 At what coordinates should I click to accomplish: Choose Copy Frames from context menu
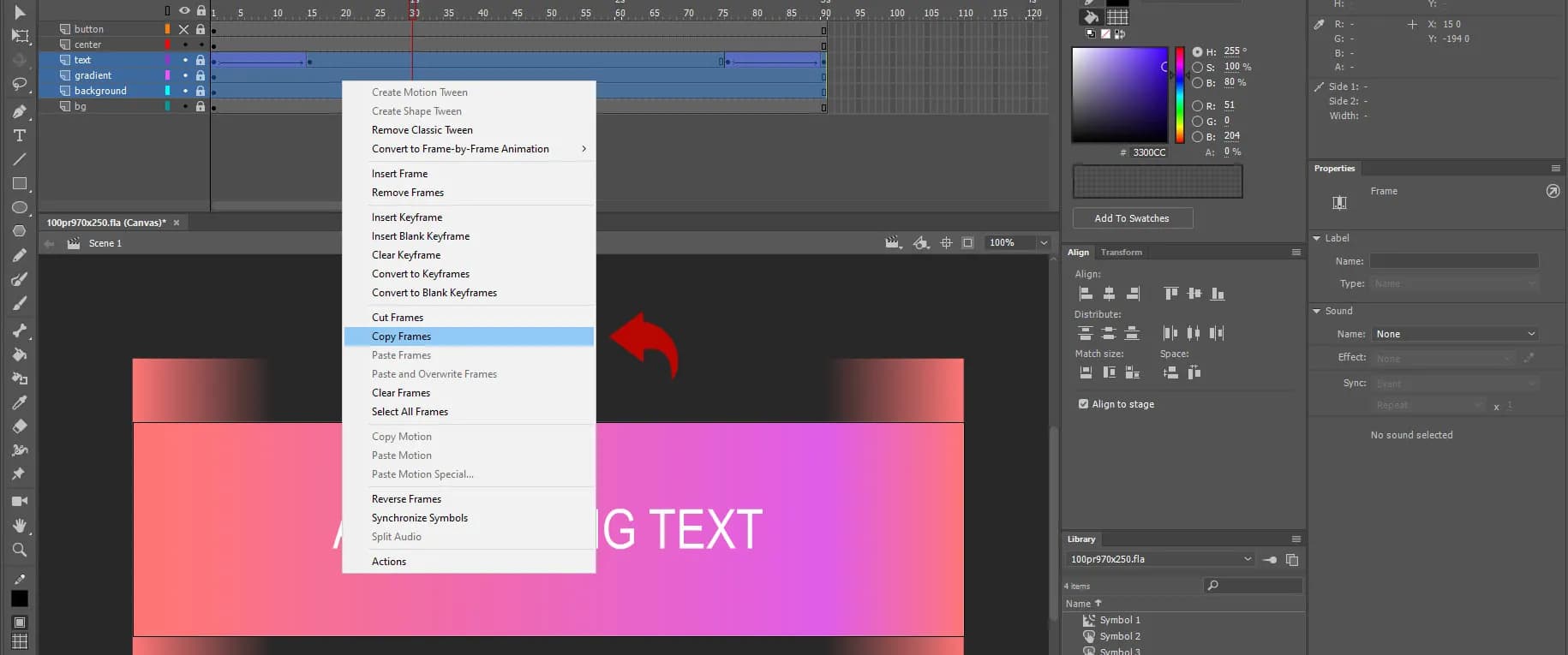tap(469, 336)
